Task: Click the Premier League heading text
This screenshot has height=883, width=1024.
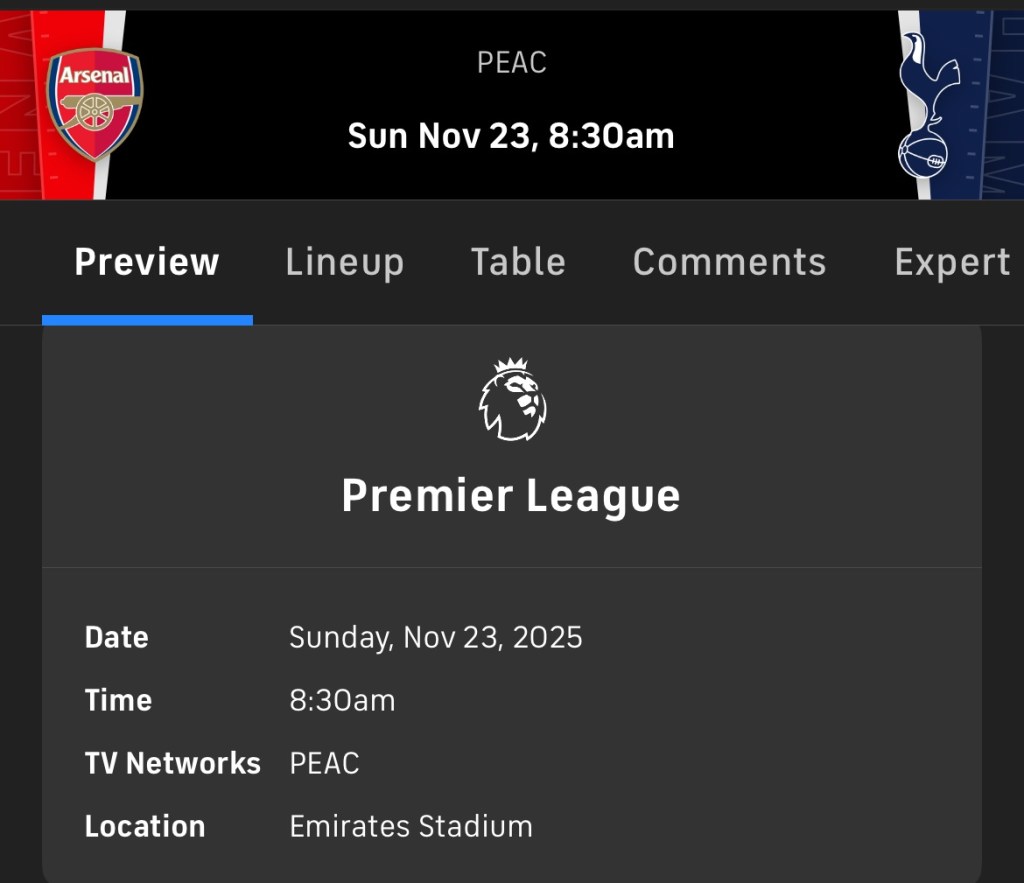Action: [x=511, y=496]
